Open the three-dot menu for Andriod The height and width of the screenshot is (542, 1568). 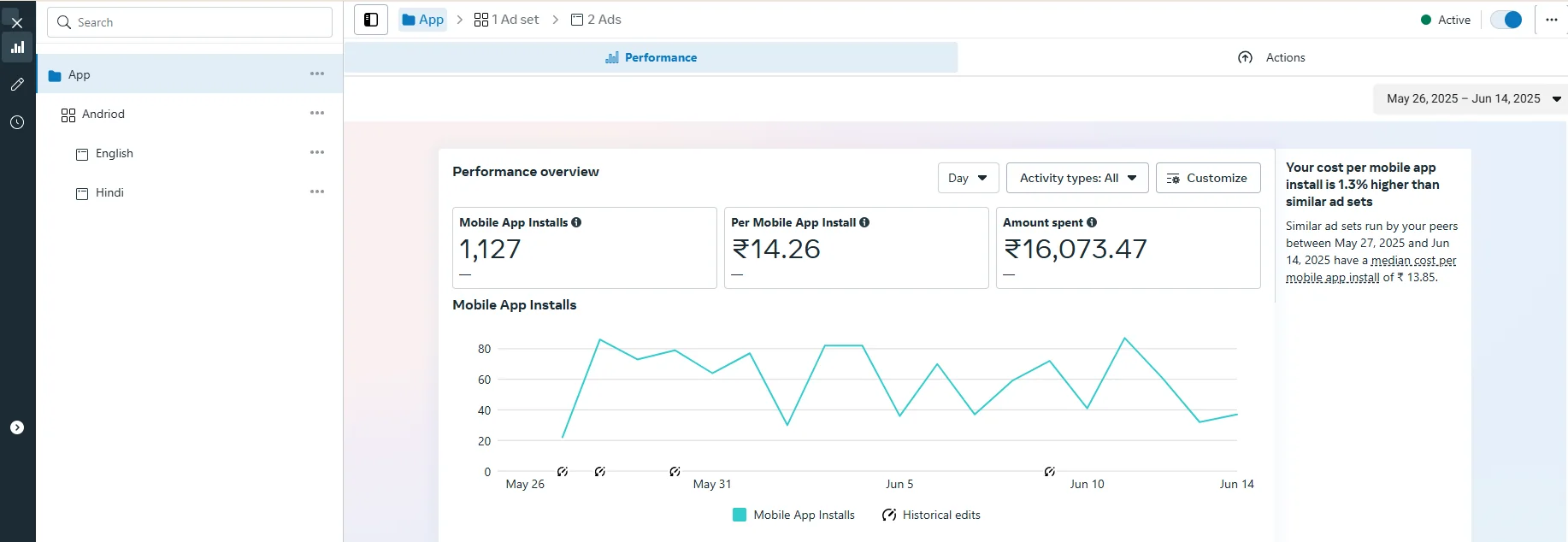click(x=317, y=114)
